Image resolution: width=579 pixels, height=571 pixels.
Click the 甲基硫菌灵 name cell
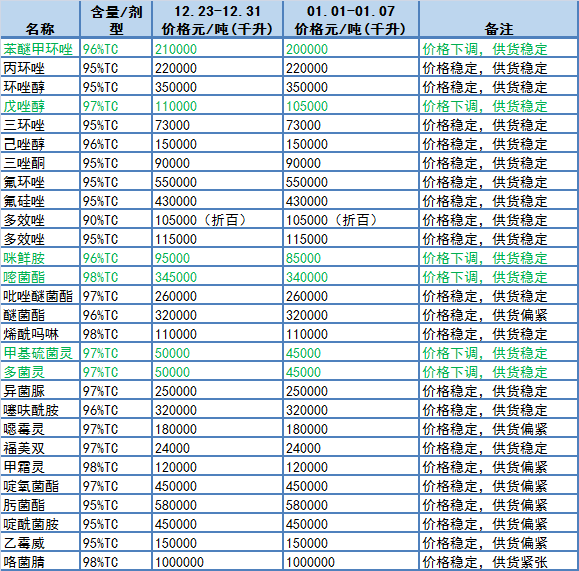point(40,353)
